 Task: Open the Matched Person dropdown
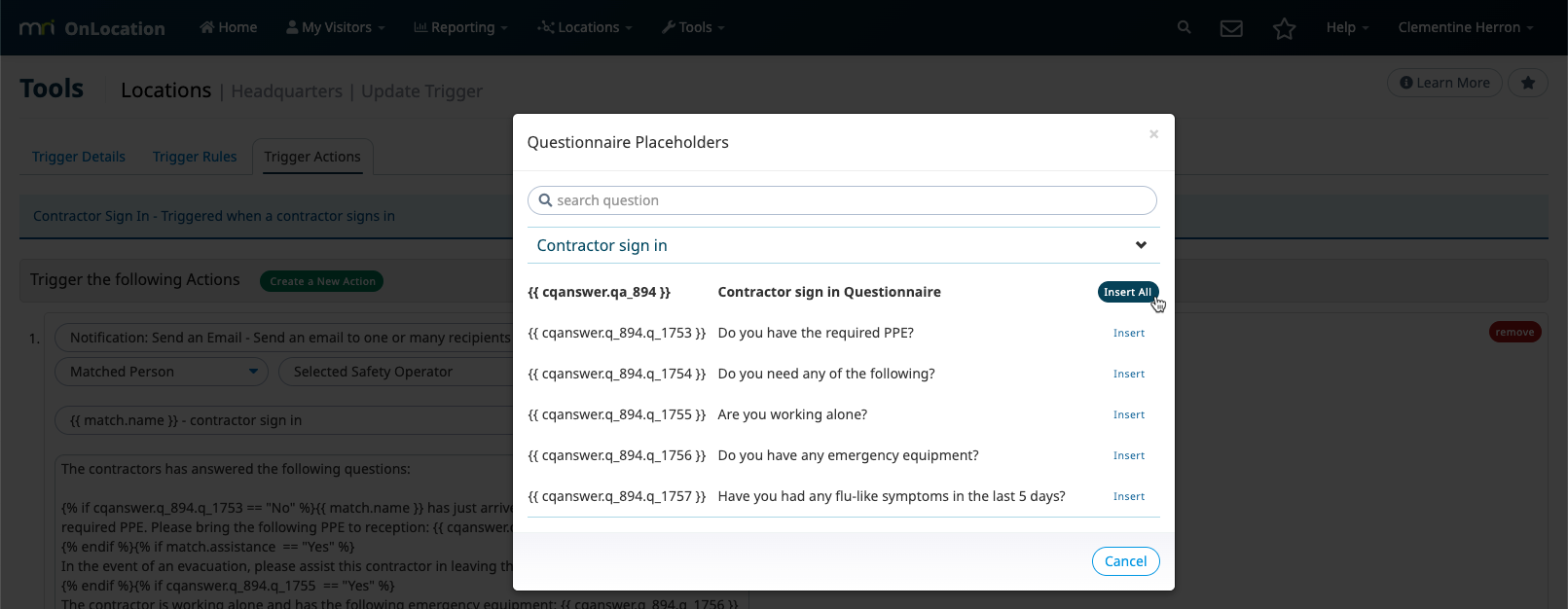[x=162, y=372]
